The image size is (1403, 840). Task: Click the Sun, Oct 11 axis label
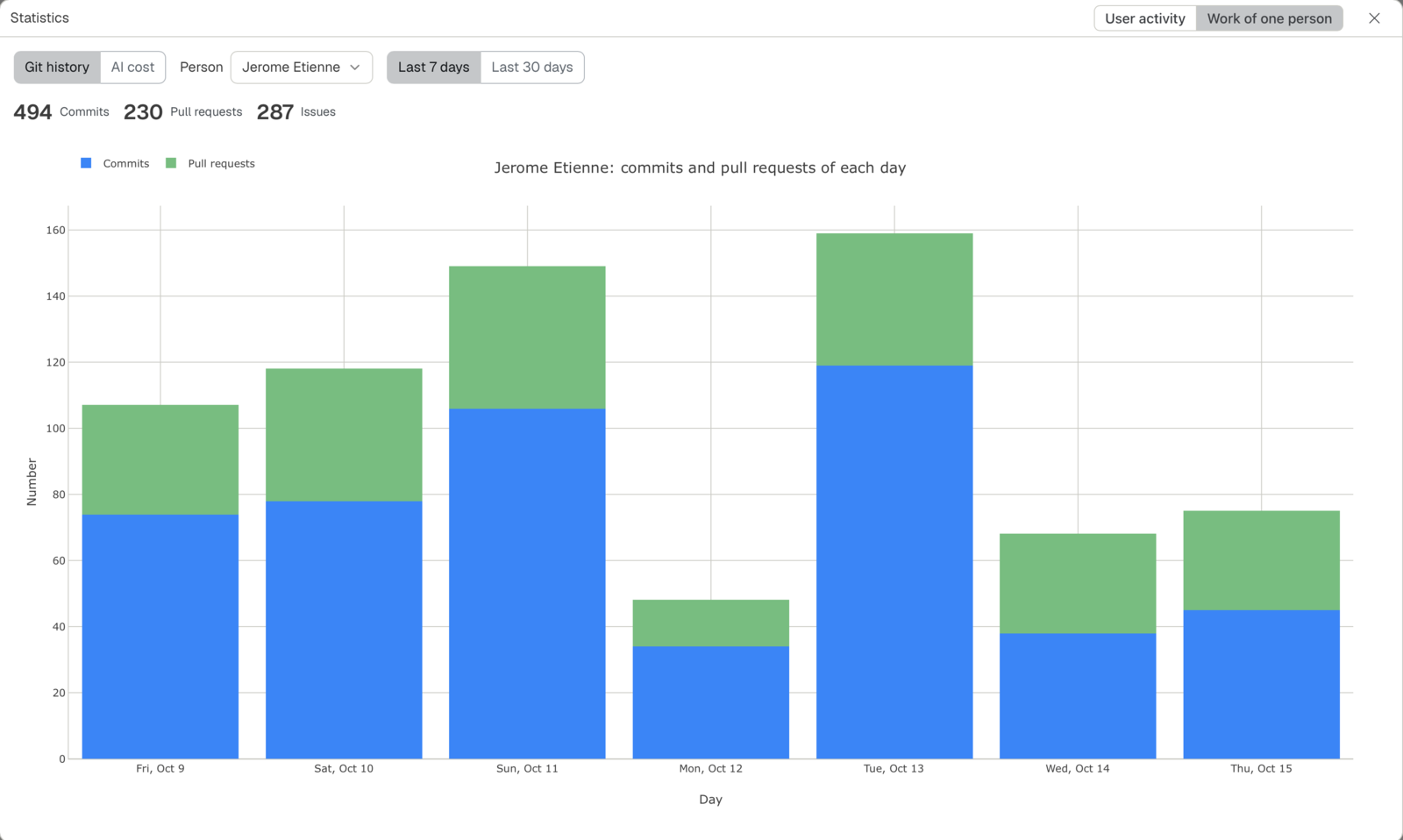pos(527,769)
